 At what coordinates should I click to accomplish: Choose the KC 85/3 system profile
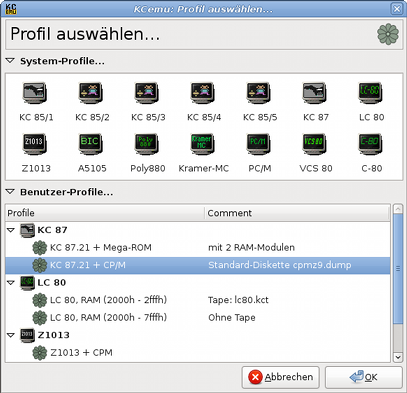click(x=147, y=93)
